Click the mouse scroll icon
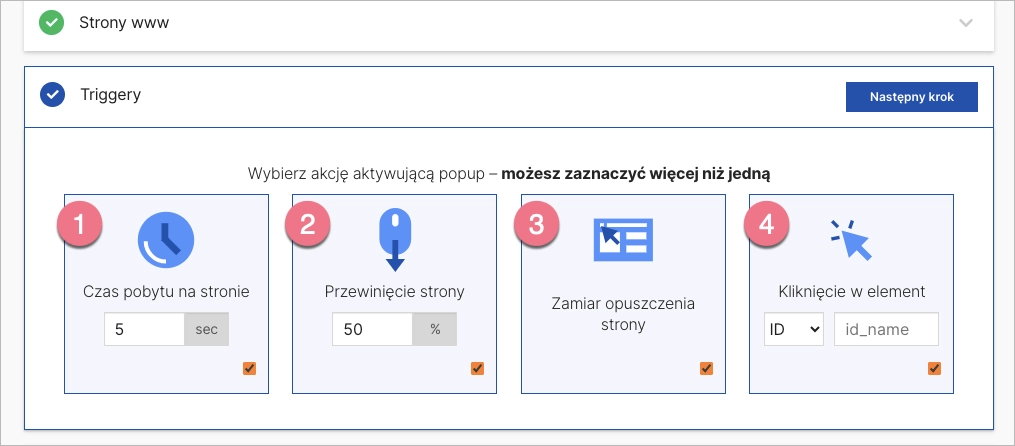The image size is (1015, 446). coord(395,240)
